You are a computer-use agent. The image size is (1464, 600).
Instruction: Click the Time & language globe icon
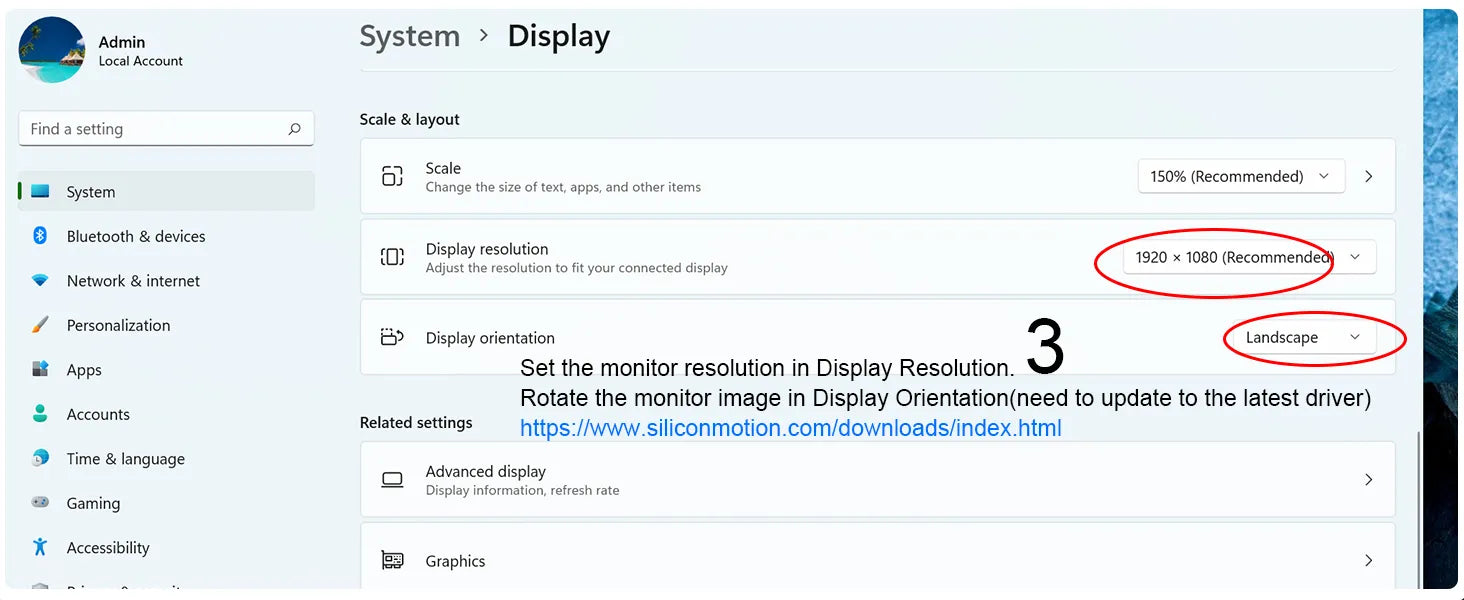(40, 459)
